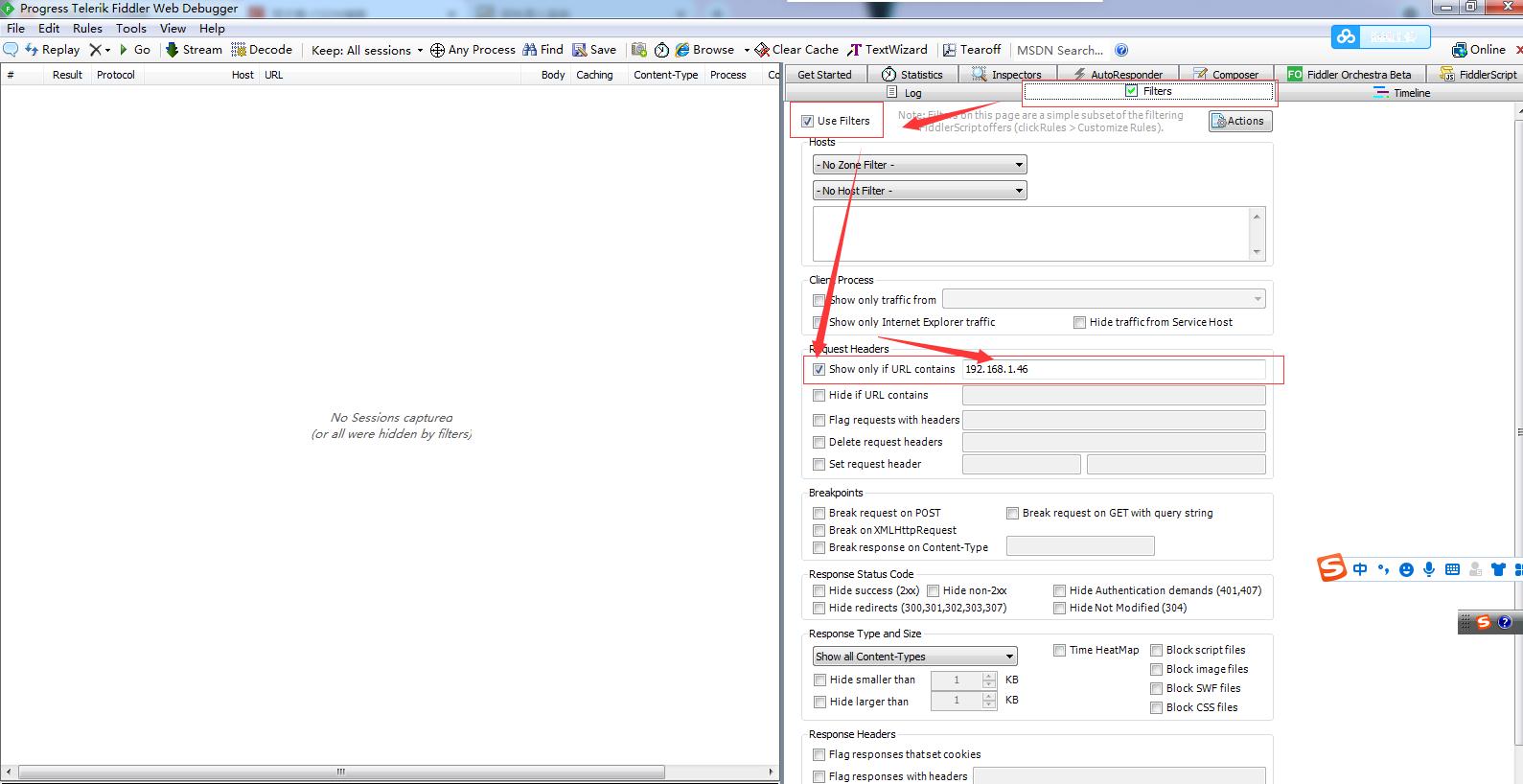Click the Actions button
Viewport: 1523px width, 784px height.
point(1240,121)
